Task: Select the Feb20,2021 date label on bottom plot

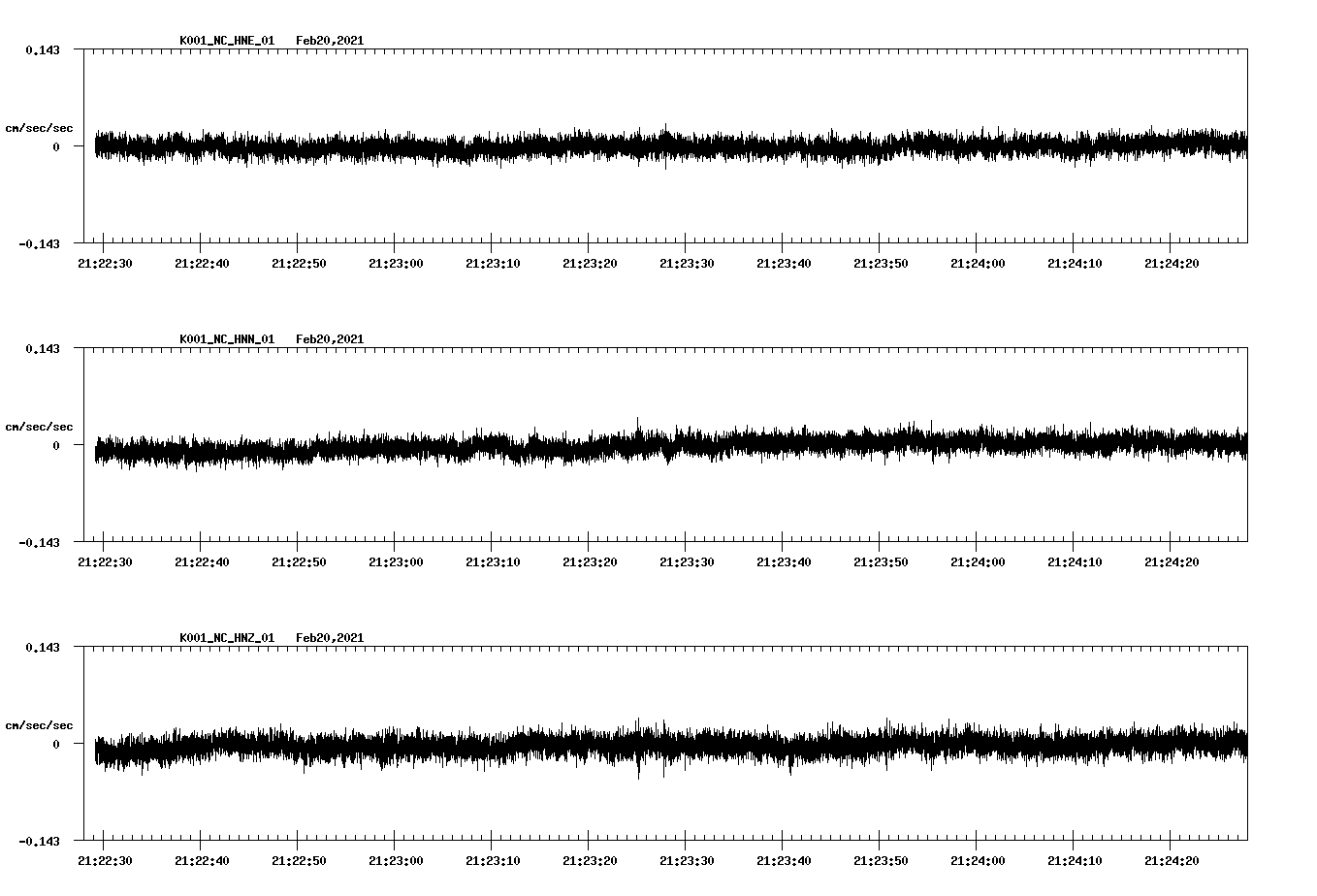Action: 330,637
